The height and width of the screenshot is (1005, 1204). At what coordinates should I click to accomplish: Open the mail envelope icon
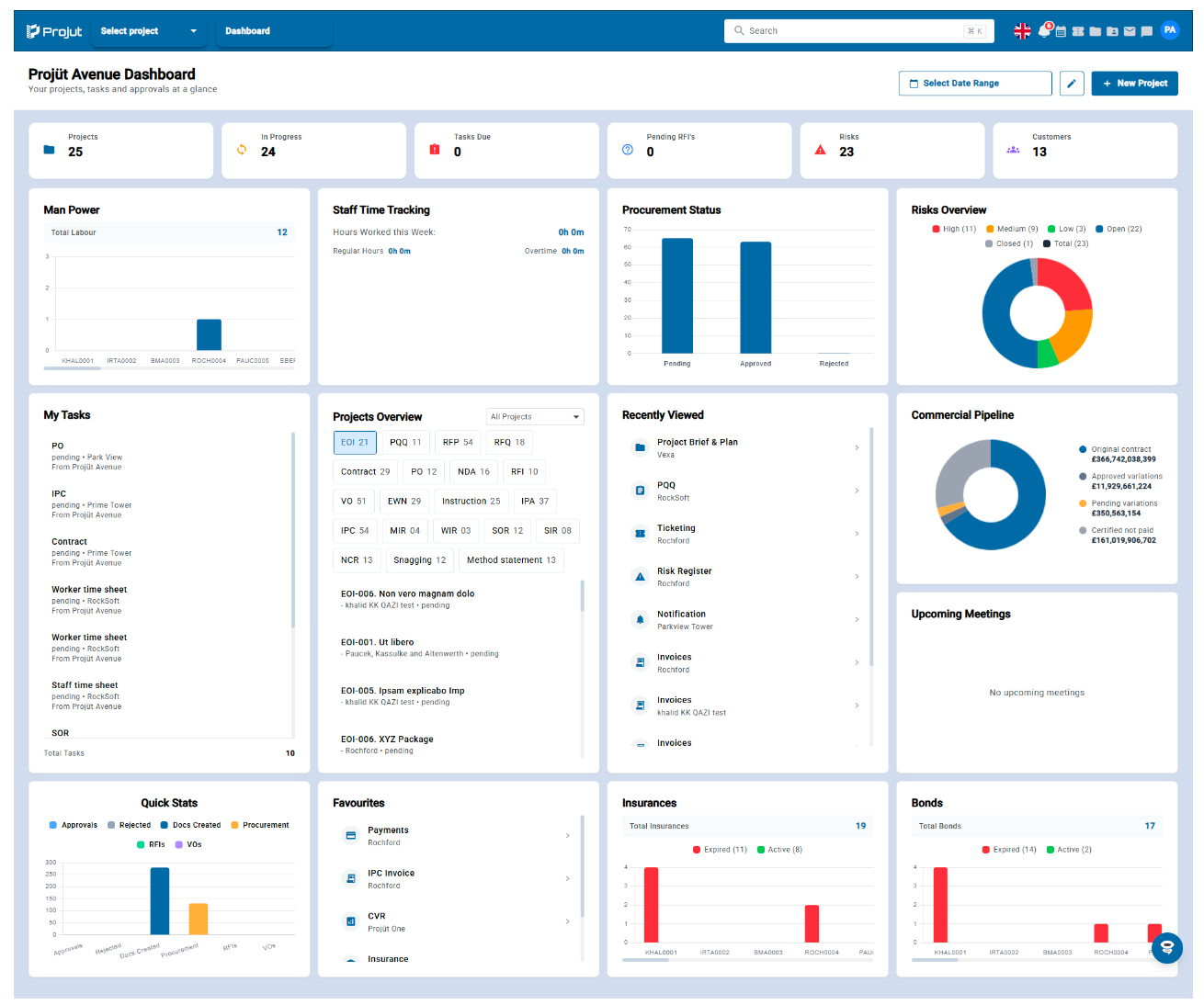[x=1130, y=31]
